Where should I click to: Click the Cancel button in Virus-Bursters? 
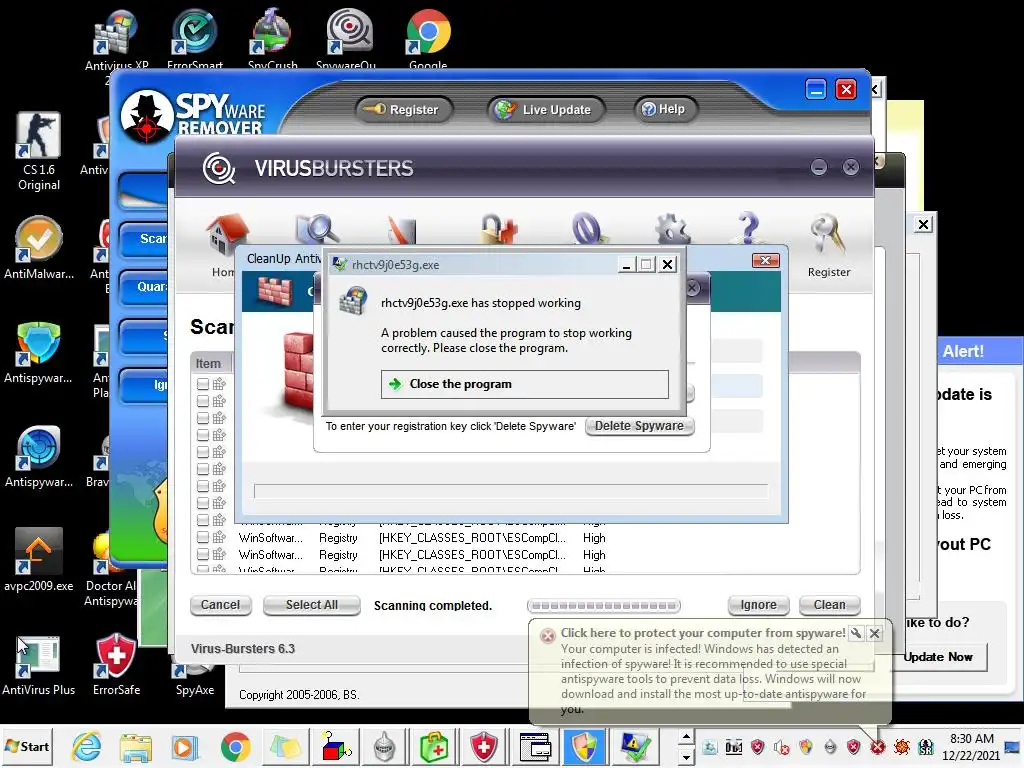click(x=220, y=605)
